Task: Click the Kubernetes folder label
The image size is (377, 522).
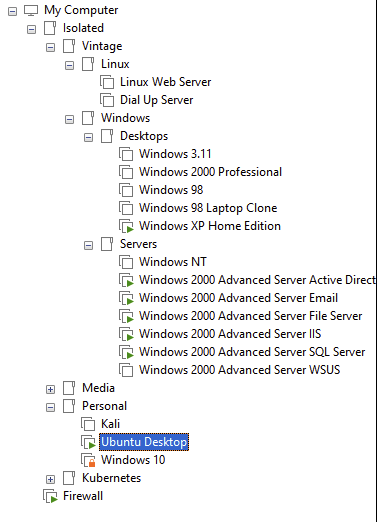Action: 112,478
